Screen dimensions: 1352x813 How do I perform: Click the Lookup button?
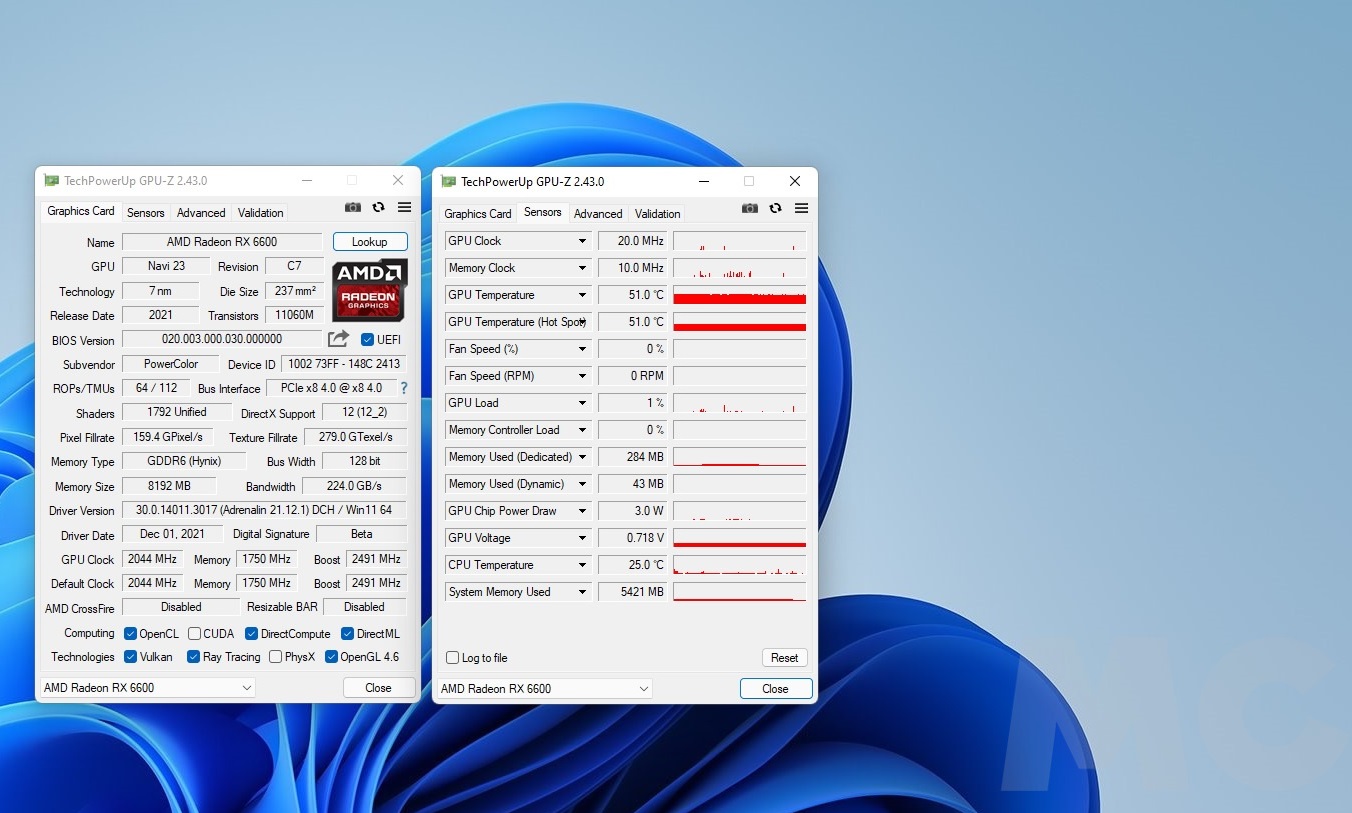[x=370, y=242]
